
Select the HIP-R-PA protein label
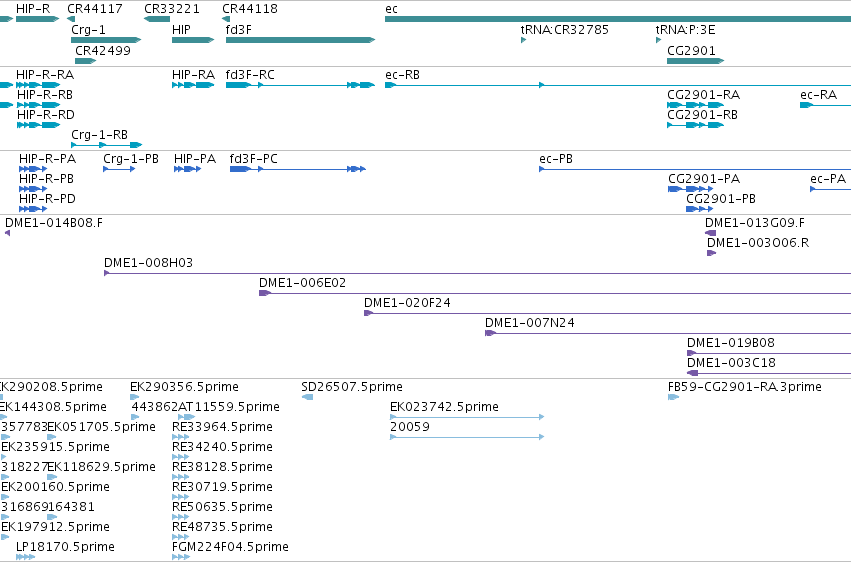pos(47,158)
